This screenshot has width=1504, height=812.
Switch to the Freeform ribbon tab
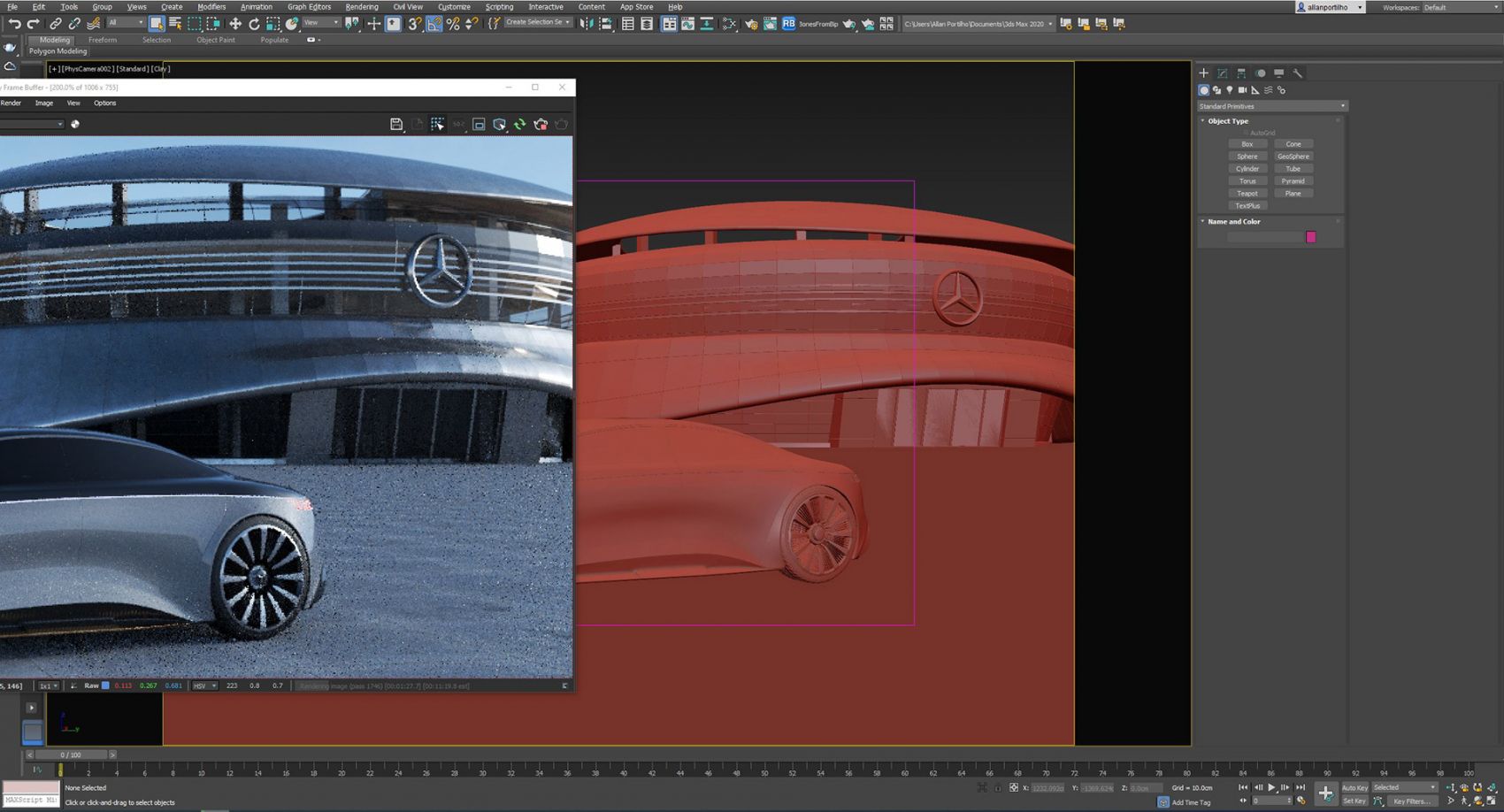(x=103, y=40)
